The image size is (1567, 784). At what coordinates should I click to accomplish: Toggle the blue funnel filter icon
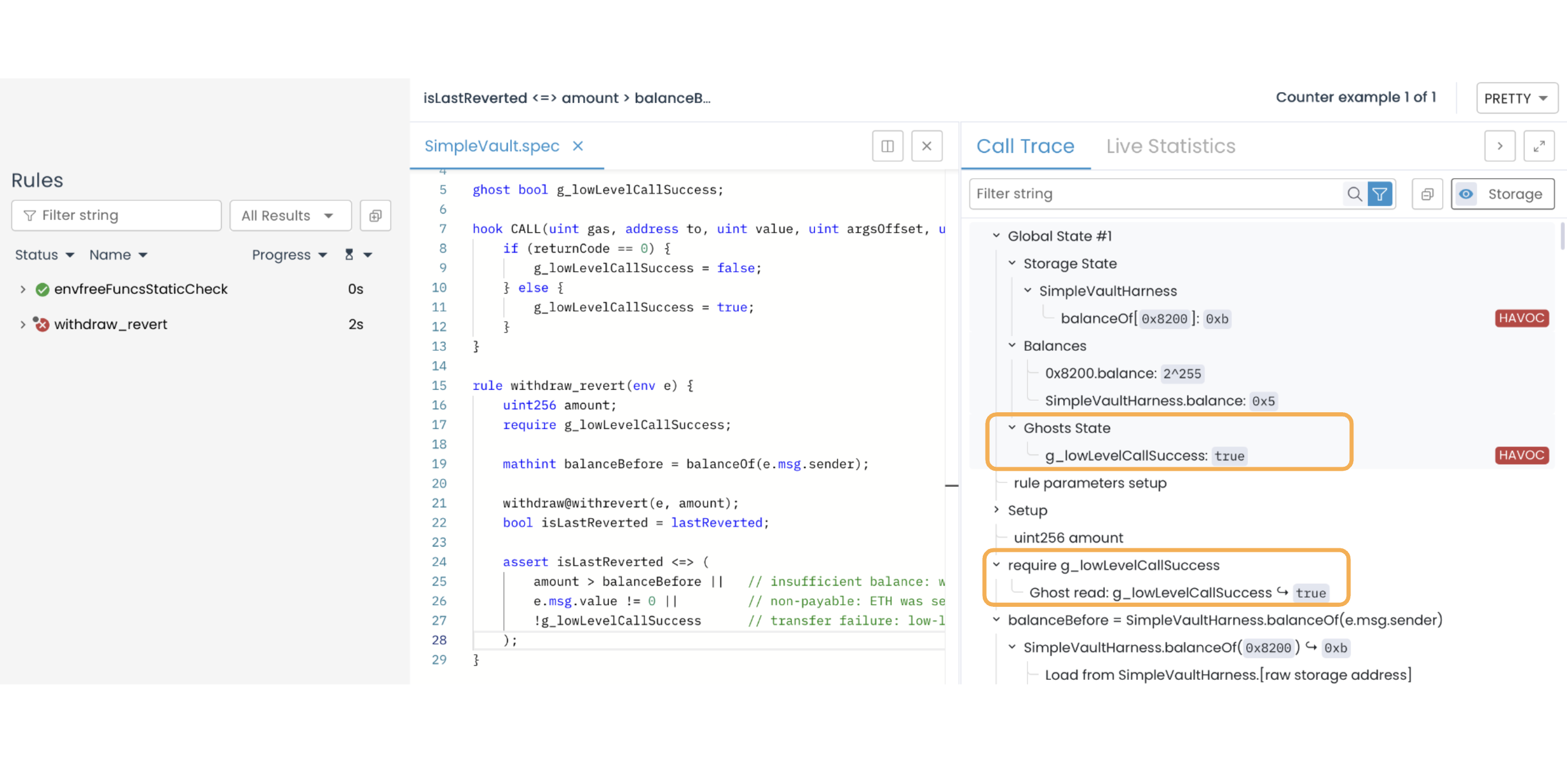(1379, 194)
